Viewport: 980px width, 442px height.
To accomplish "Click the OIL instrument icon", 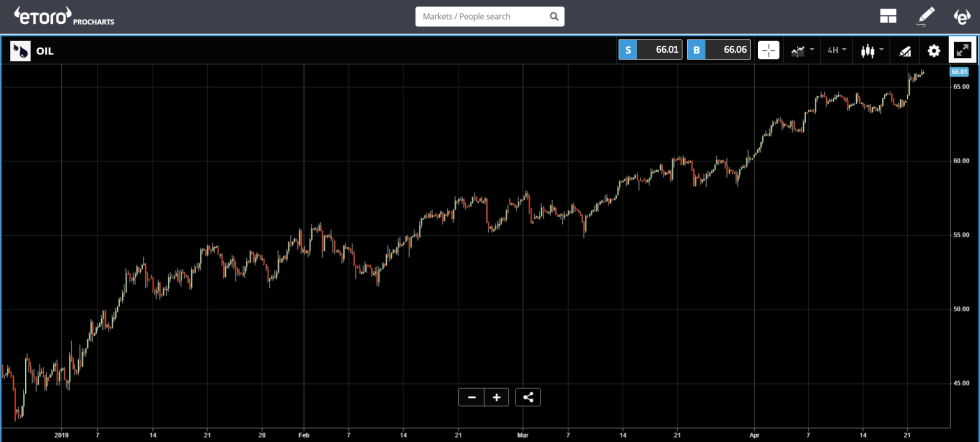I will [20, 50].
